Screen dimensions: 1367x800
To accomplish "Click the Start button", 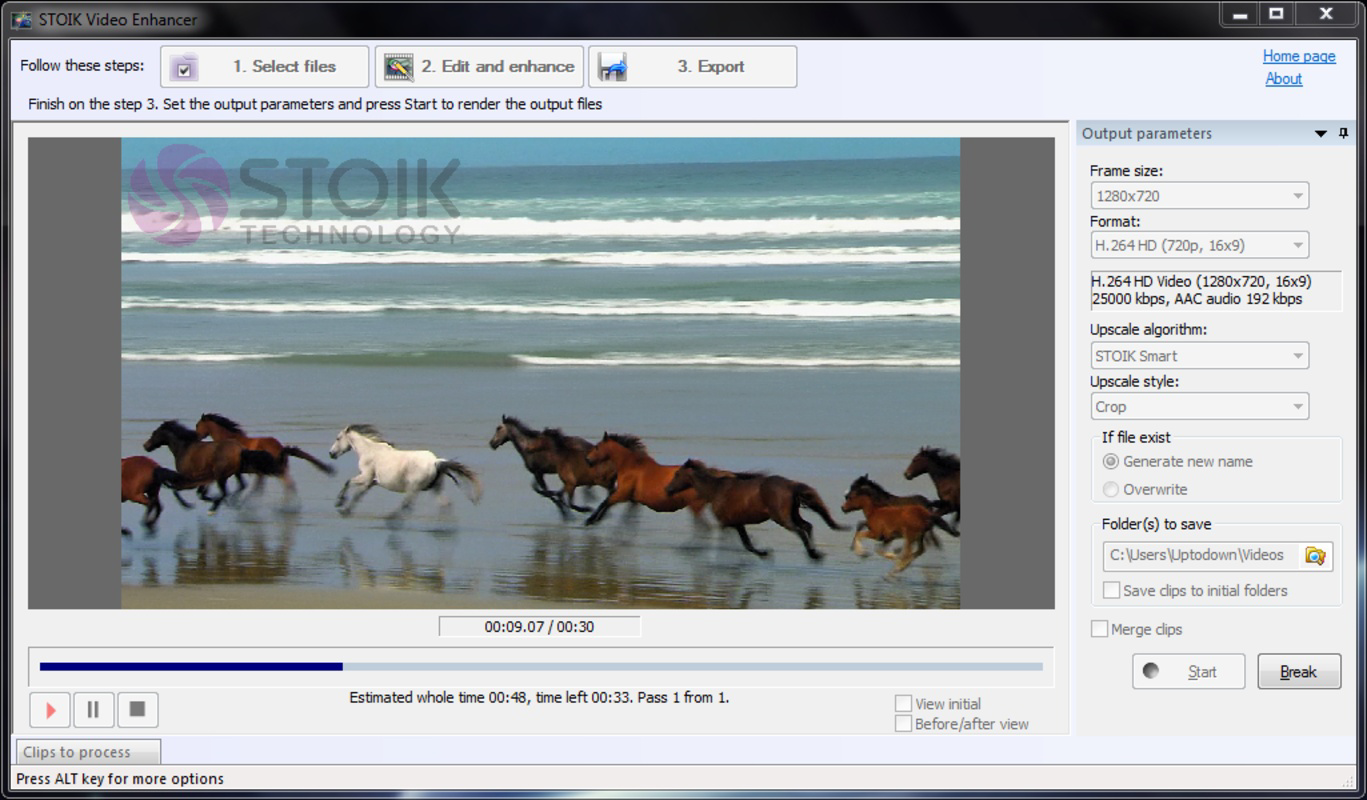I will point(1188,672).
